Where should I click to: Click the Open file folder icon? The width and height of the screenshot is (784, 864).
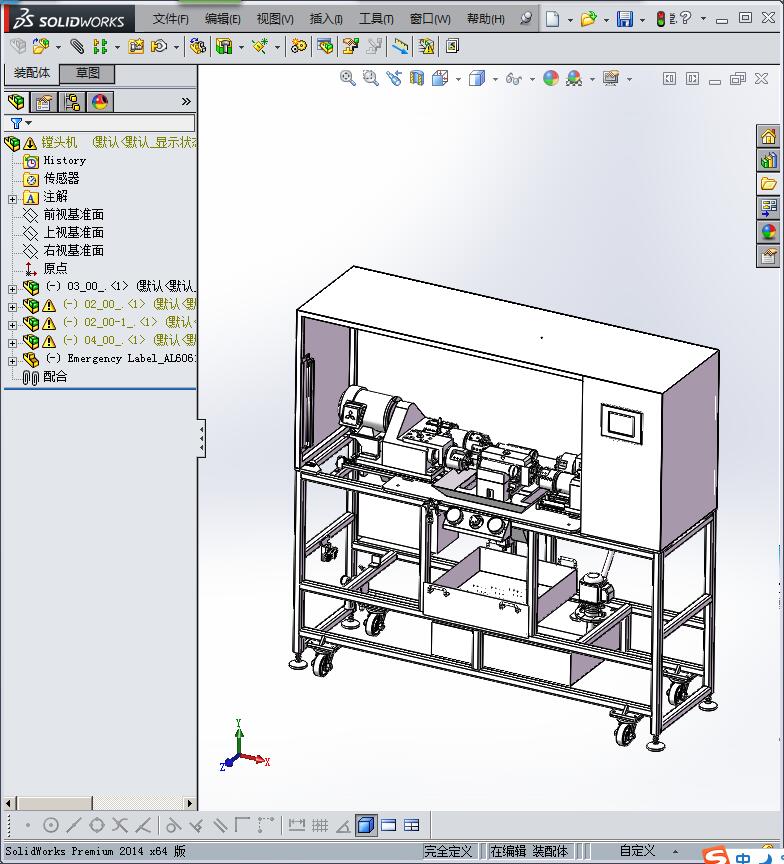(x=588, y=19)
